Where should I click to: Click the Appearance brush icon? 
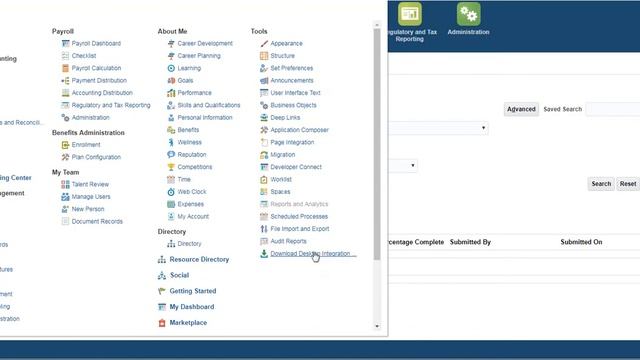coord(264,43)
